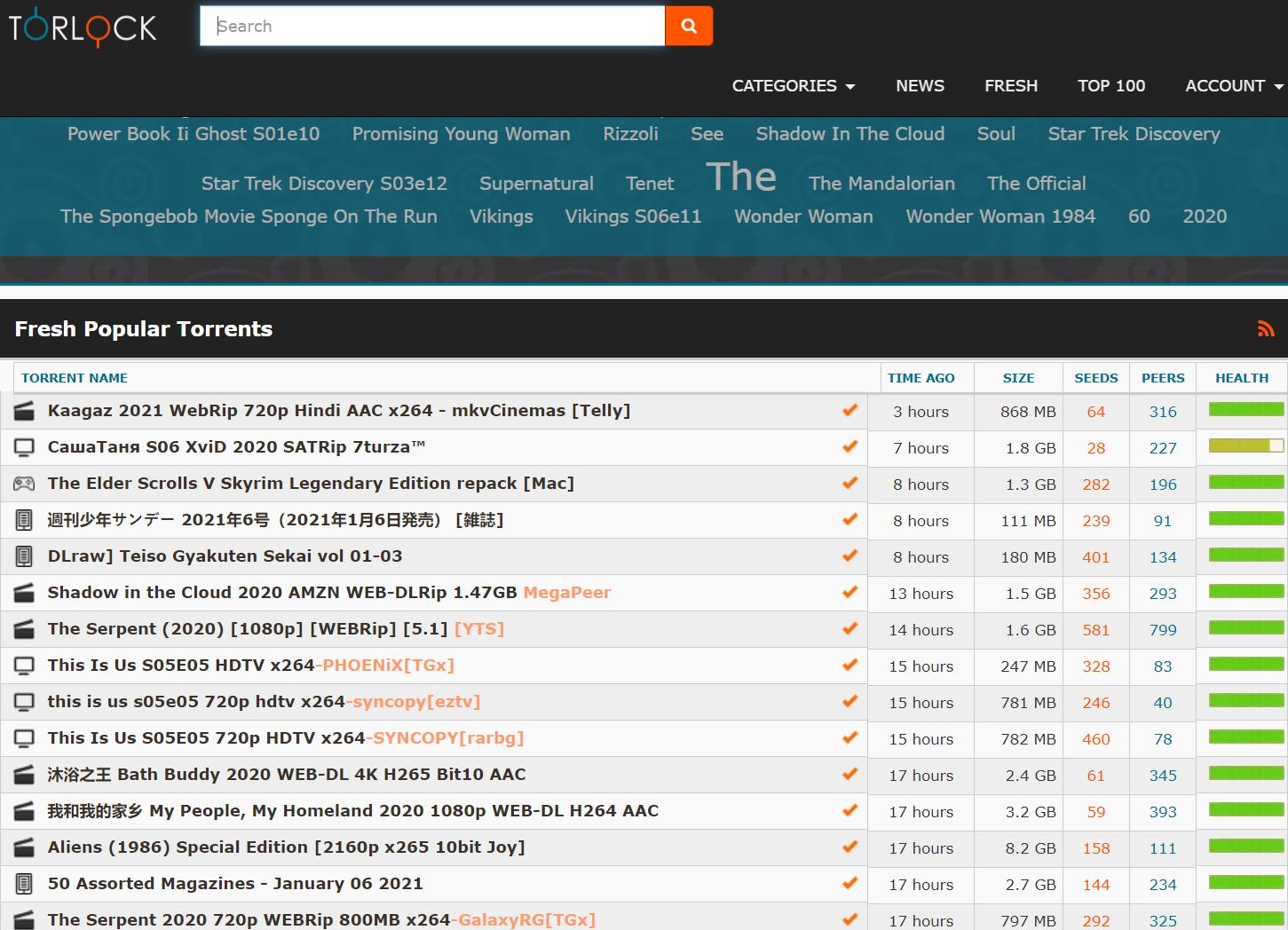Viewport: 1288px width, 930px height.
Task: Click the orange search magnifier button
Action: coord(689,26)
